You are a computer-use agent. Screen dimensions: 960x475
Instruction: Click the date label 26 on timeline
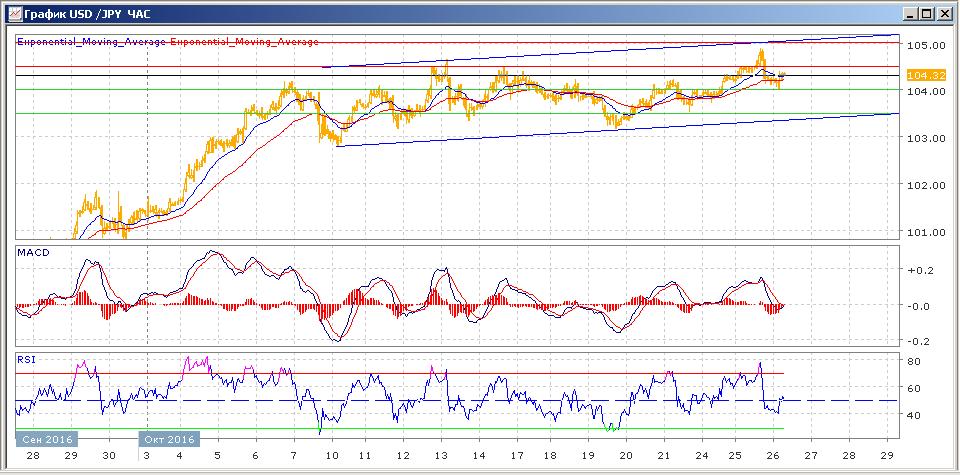(773, 455)
